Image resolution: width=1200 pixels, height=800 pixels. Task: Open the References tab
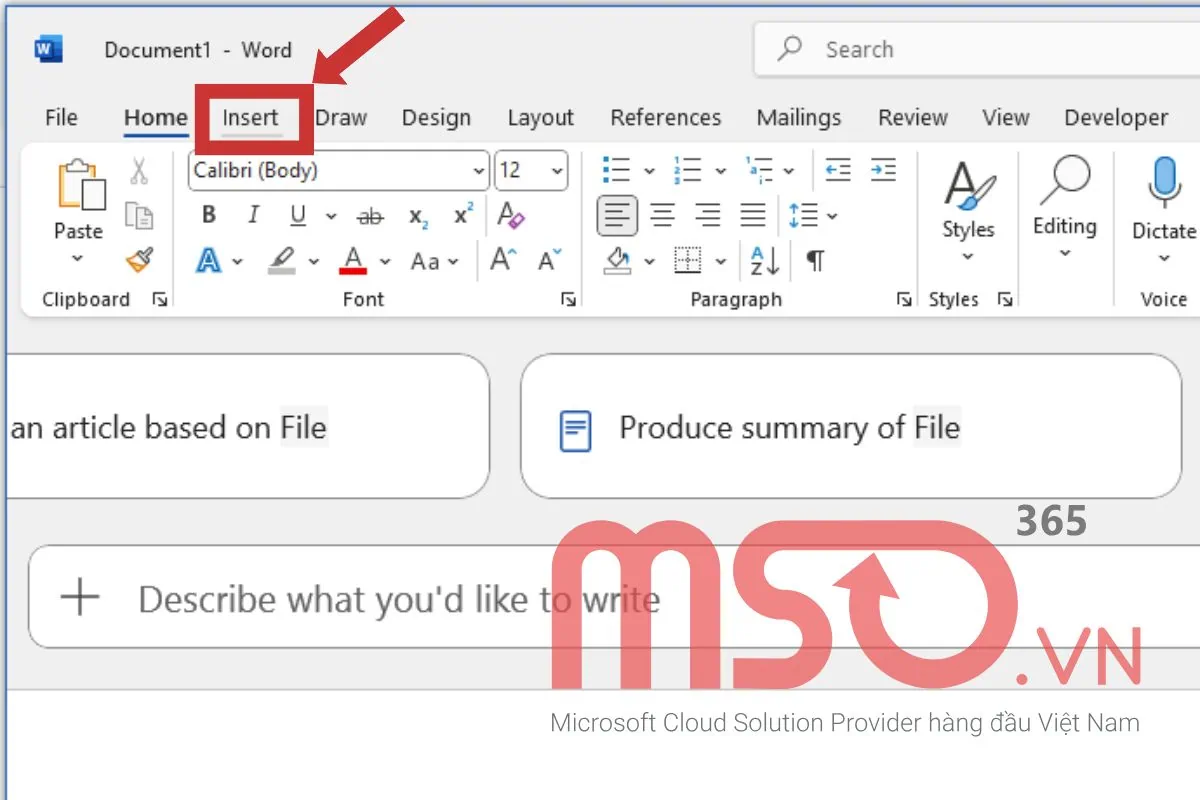coord(665,117)
